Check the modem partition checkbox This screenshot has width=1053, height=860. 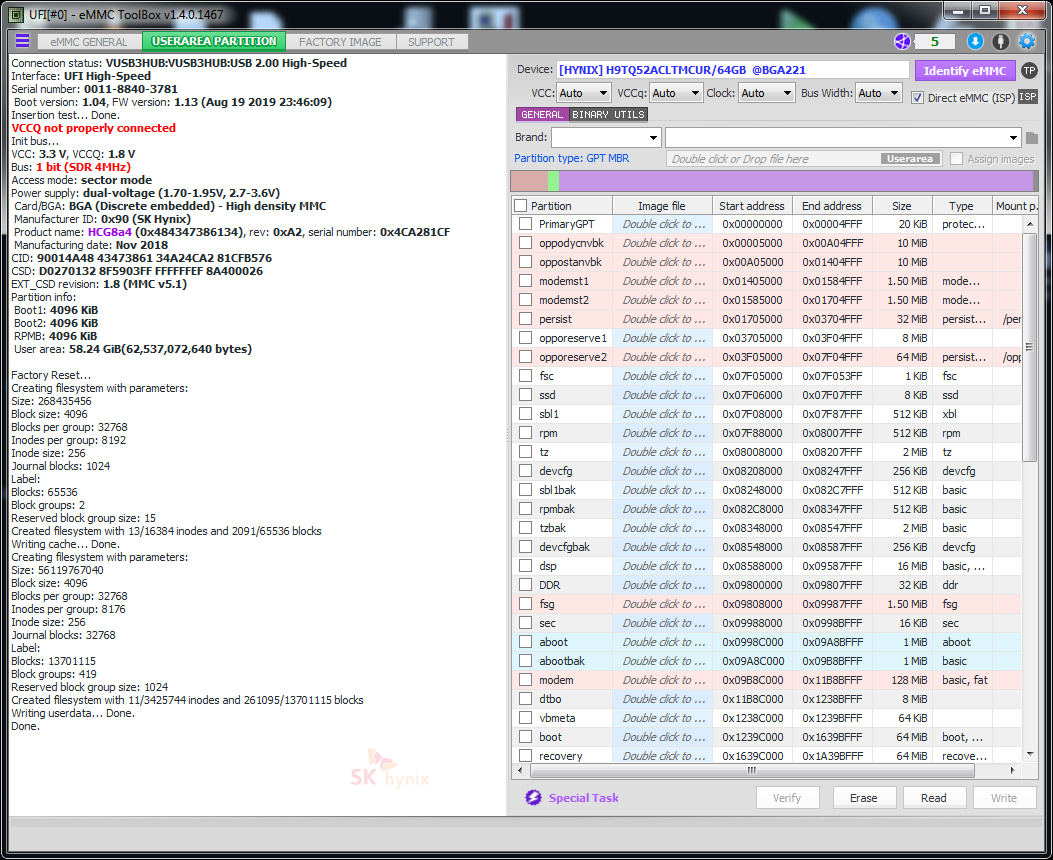[x=526, y=680]
